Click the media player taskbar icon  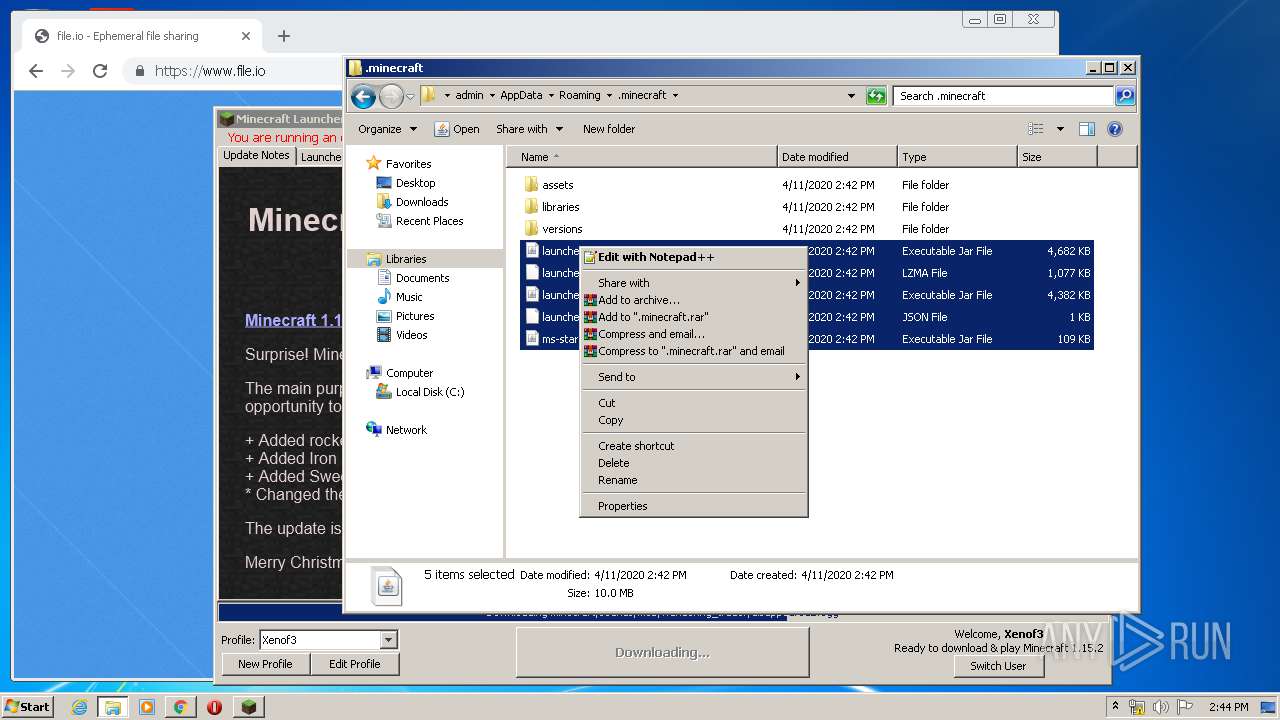click(147, 707)
